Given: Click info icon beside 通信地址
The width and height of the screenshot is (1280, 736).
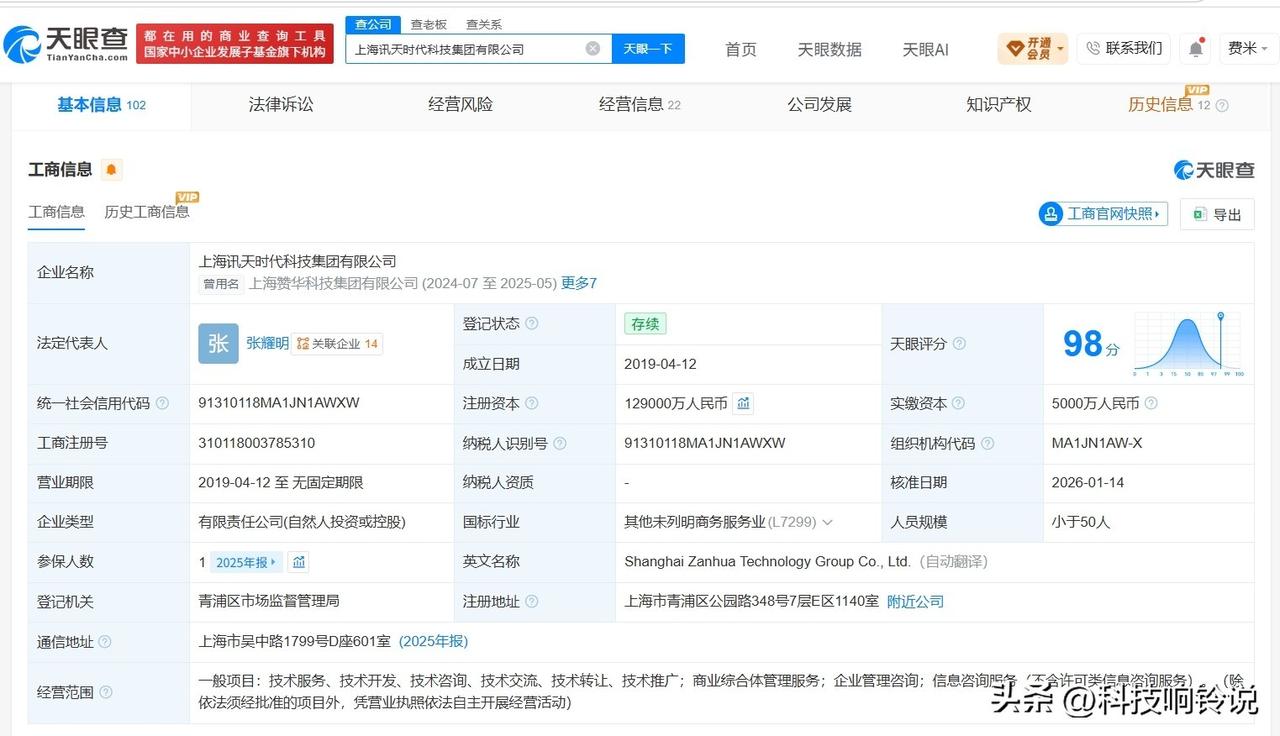Looking at the screenshot, I should tap(105, 641).
